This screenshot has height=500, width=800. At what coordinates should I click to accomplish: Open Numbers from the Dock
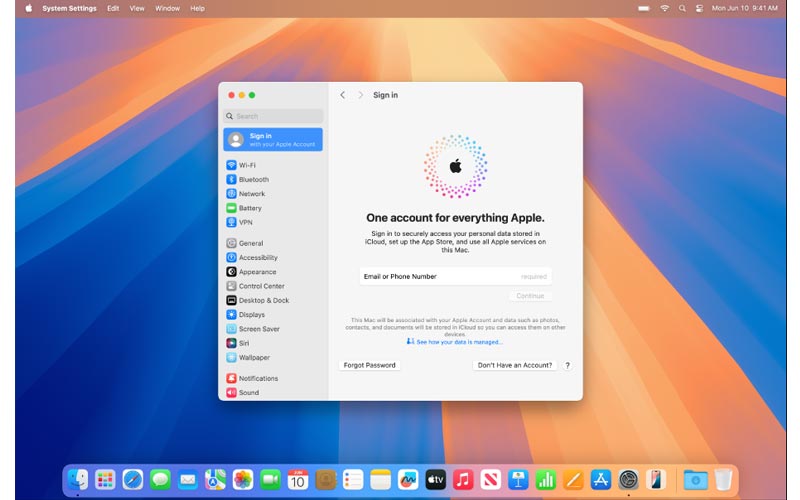point(546,480)
